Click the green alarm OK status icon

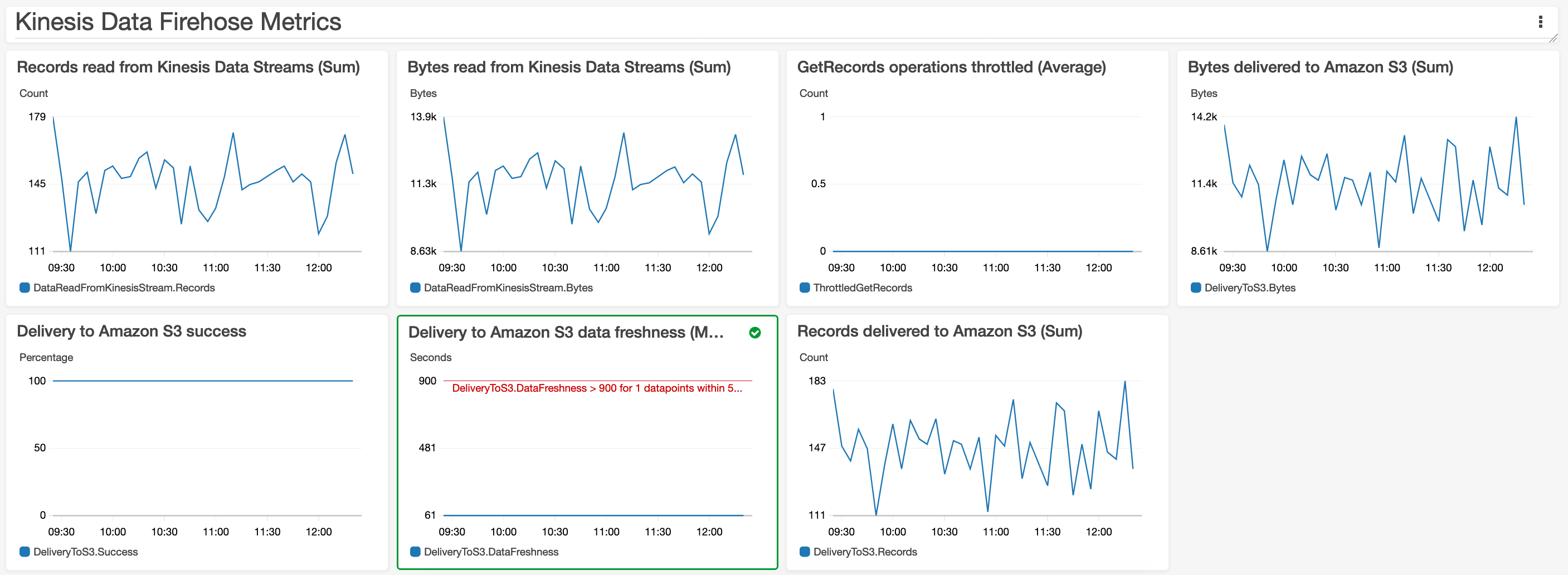(x=755, y=333)
